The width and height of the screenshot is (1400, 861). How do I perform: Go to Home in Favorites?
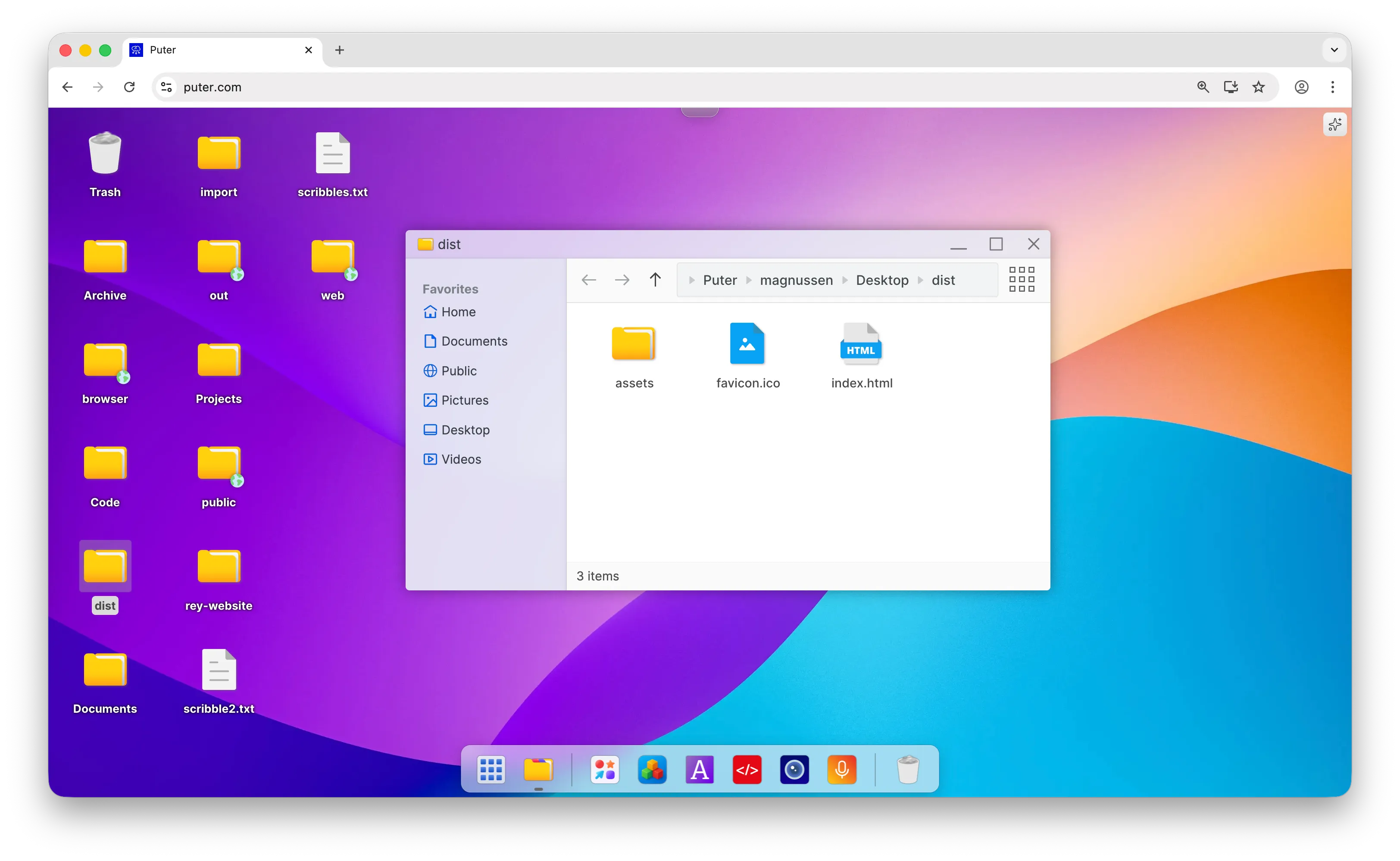click(x=458, y=312)
